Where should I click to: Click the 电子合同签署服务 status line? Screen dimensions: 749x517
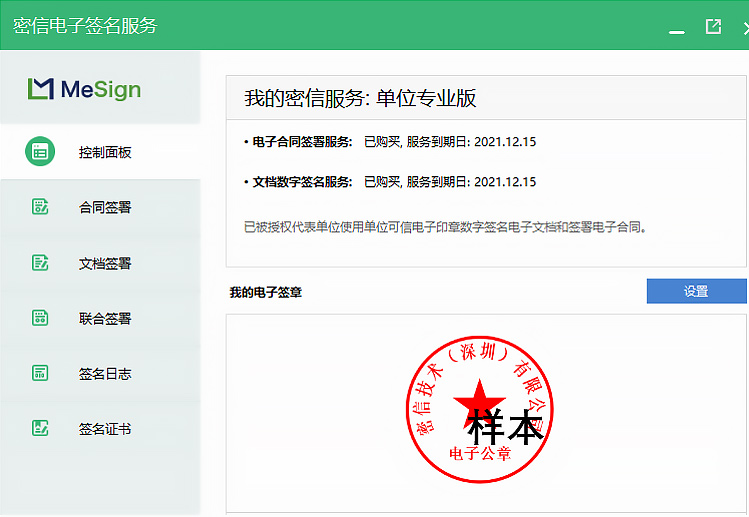click(x=390, y=142)
